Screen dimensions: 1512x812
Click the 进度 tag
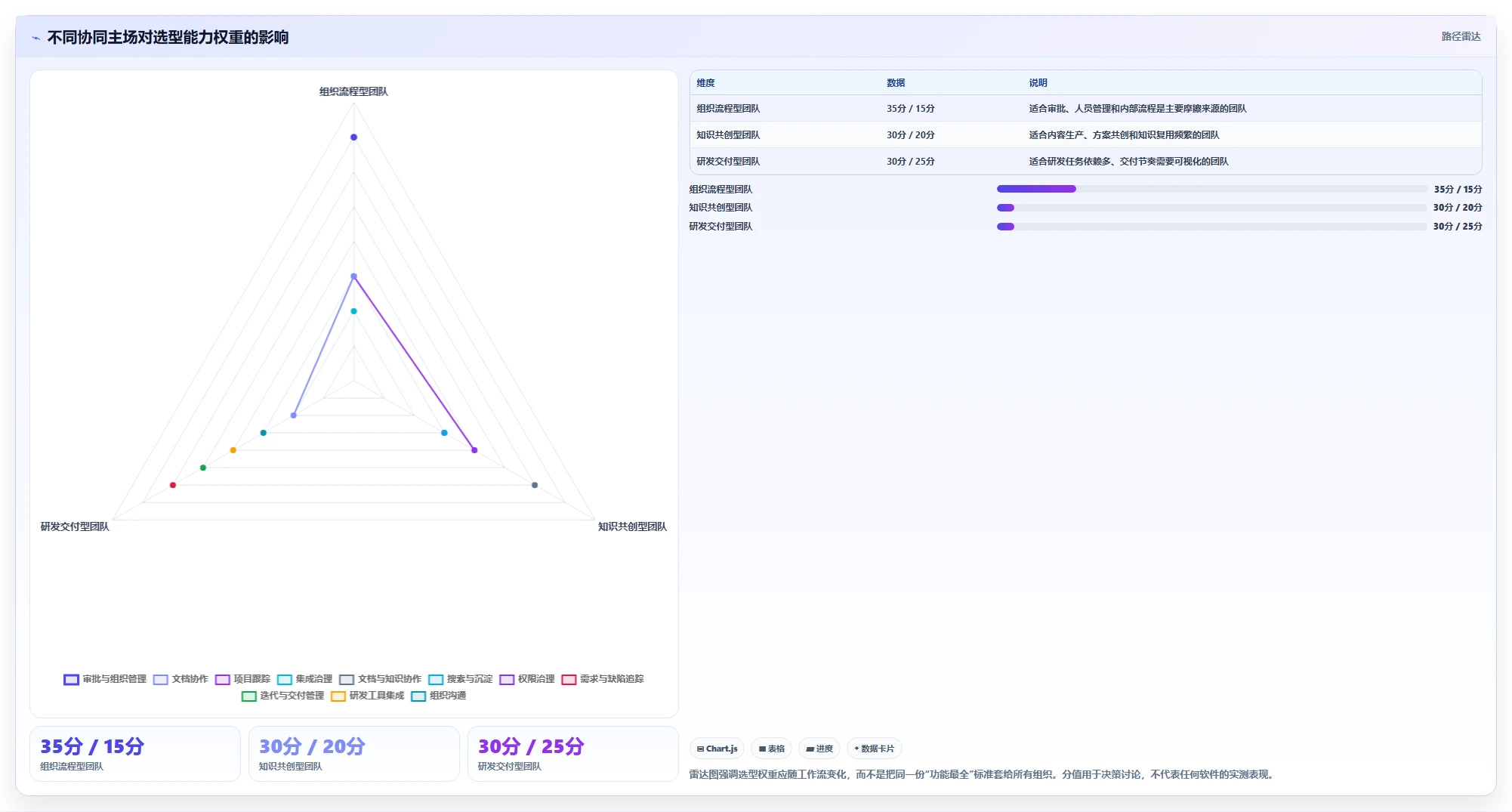[x=819, y=749]
